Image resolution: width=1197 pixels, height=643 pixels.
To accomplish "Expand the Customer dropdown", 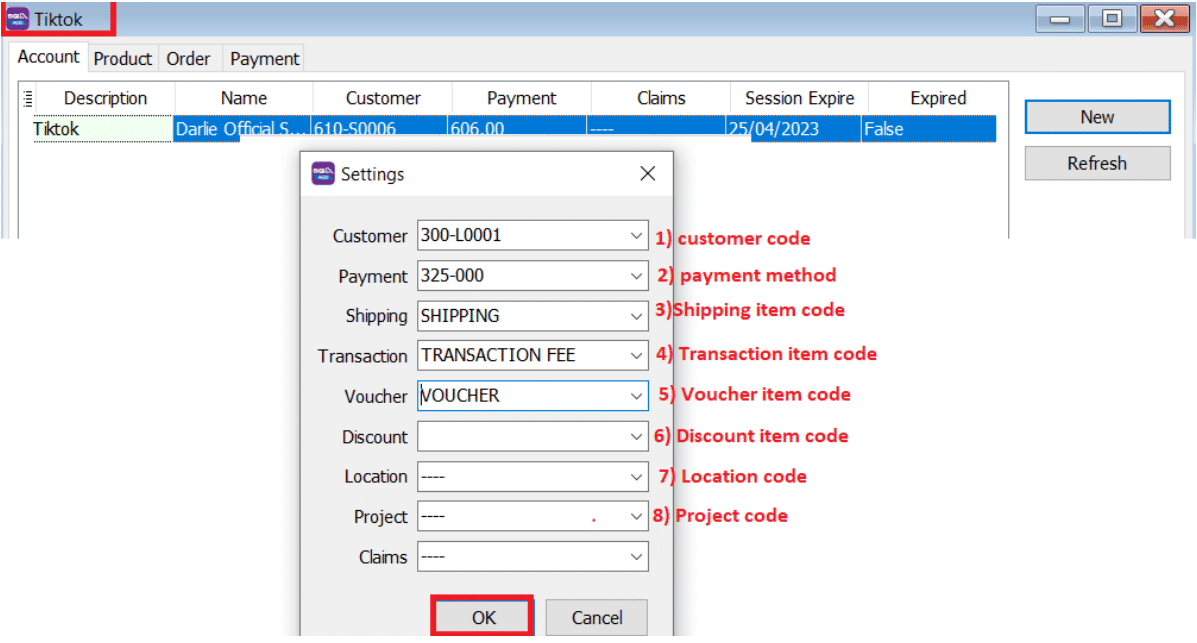I will pos(637,236).
